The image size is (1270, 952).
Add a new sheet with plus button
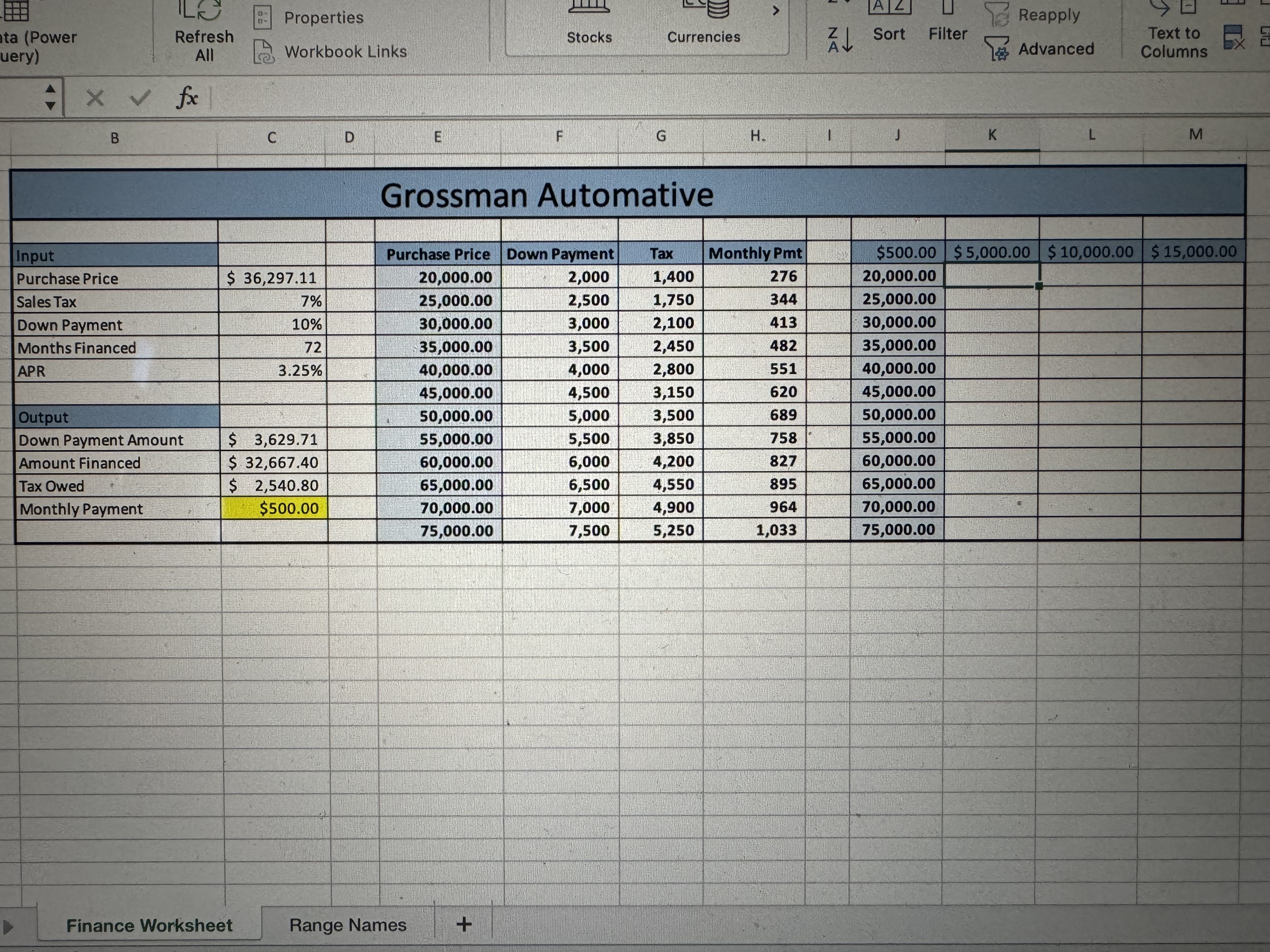click(x=464, y=924)
